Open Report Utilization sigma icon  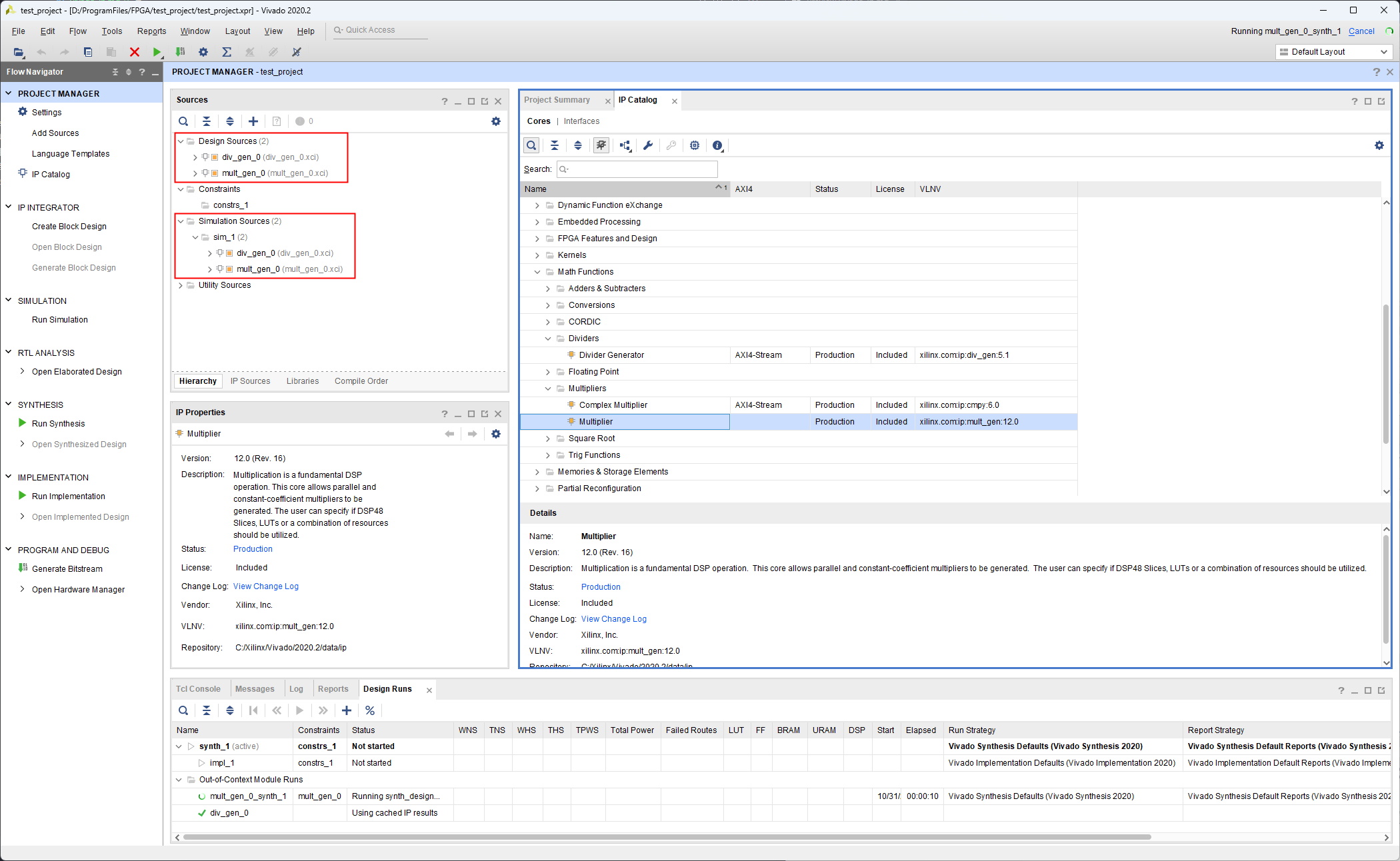click(x=227, y=52)
